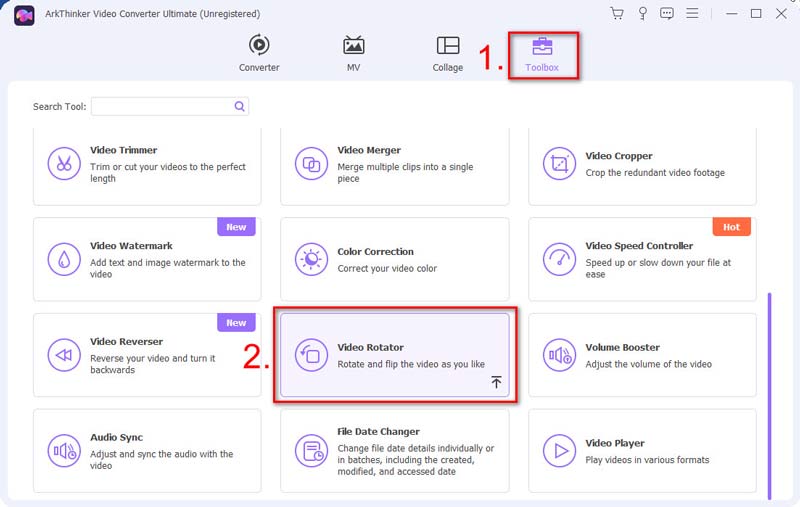800x507 pixels.
Task: Click the Video Merger icon
Action: pyautogui.click(x=311, y=164)
